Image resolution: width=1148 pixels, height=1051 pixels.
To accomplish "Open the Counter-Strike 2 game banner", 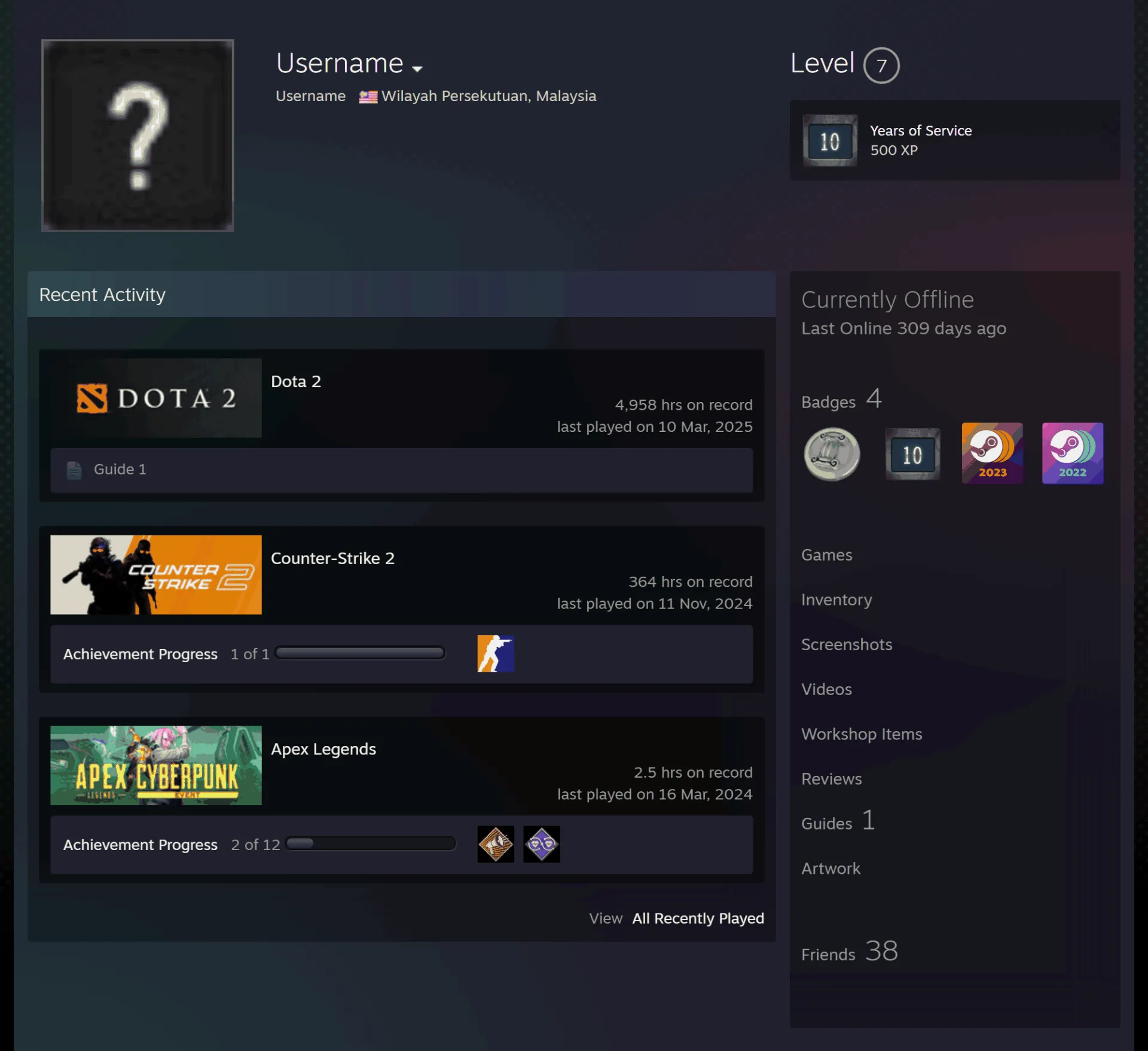I will 156,575.
